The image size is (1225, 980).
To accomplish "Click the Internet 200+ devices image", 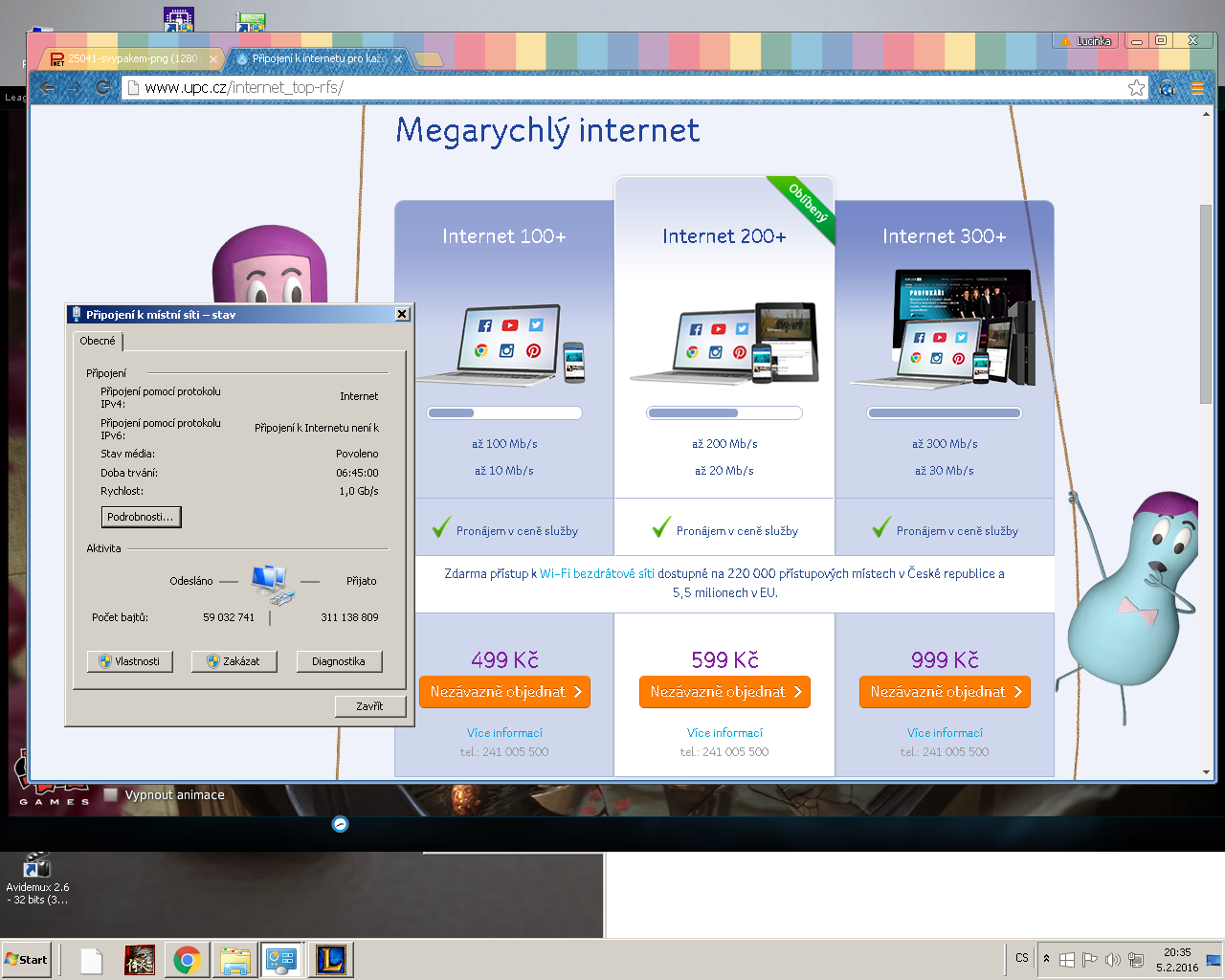I will (x=724, y=344).
